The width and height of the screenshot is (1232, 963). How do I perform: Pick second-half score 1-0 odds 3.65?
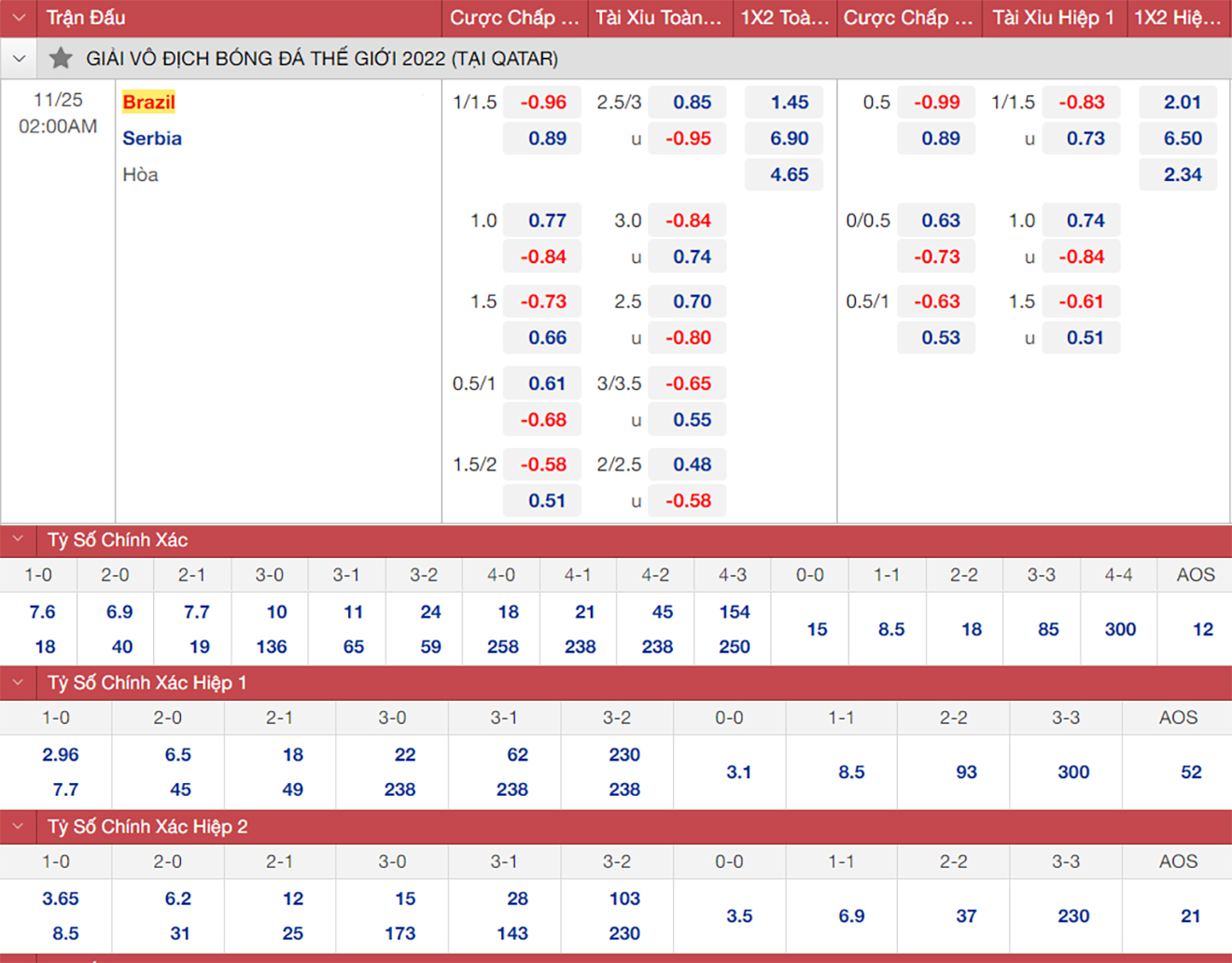pyautogui.click(x=61, y=899)
